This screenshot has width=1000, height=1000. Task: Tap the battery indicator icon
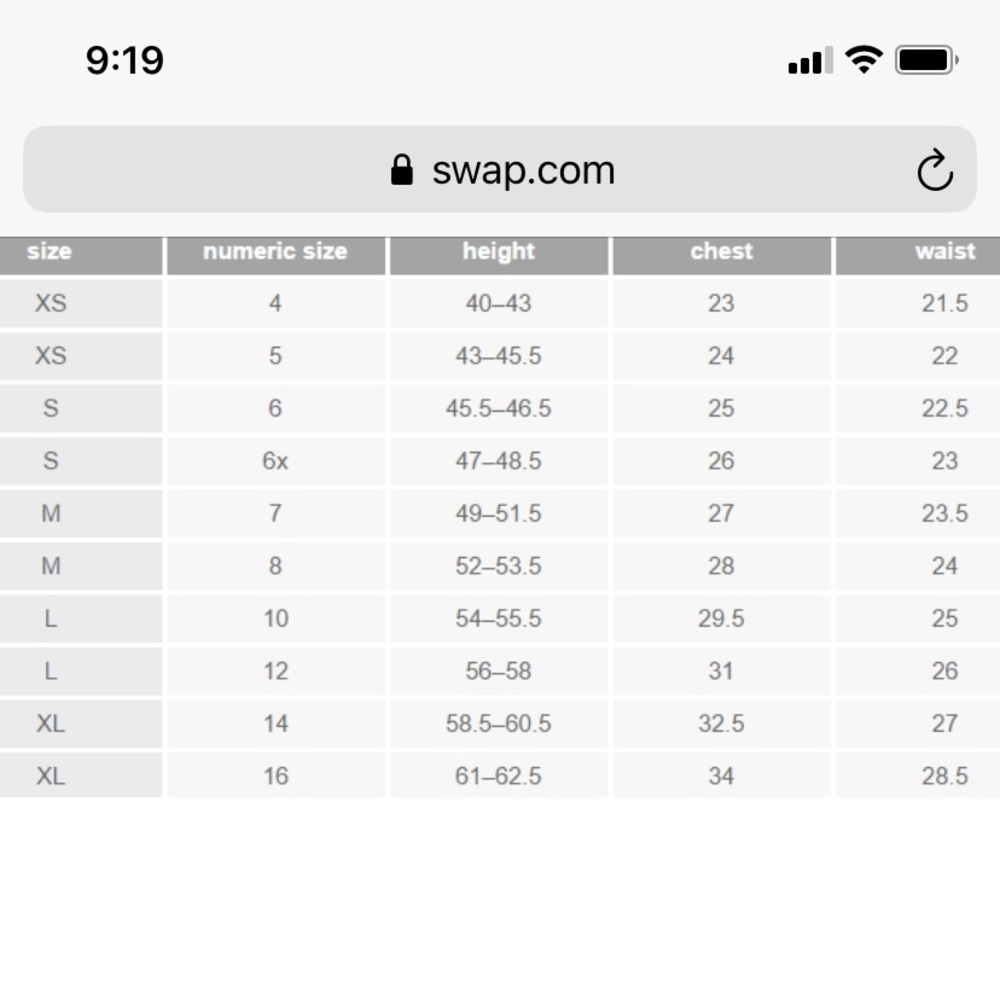(927, 60)
